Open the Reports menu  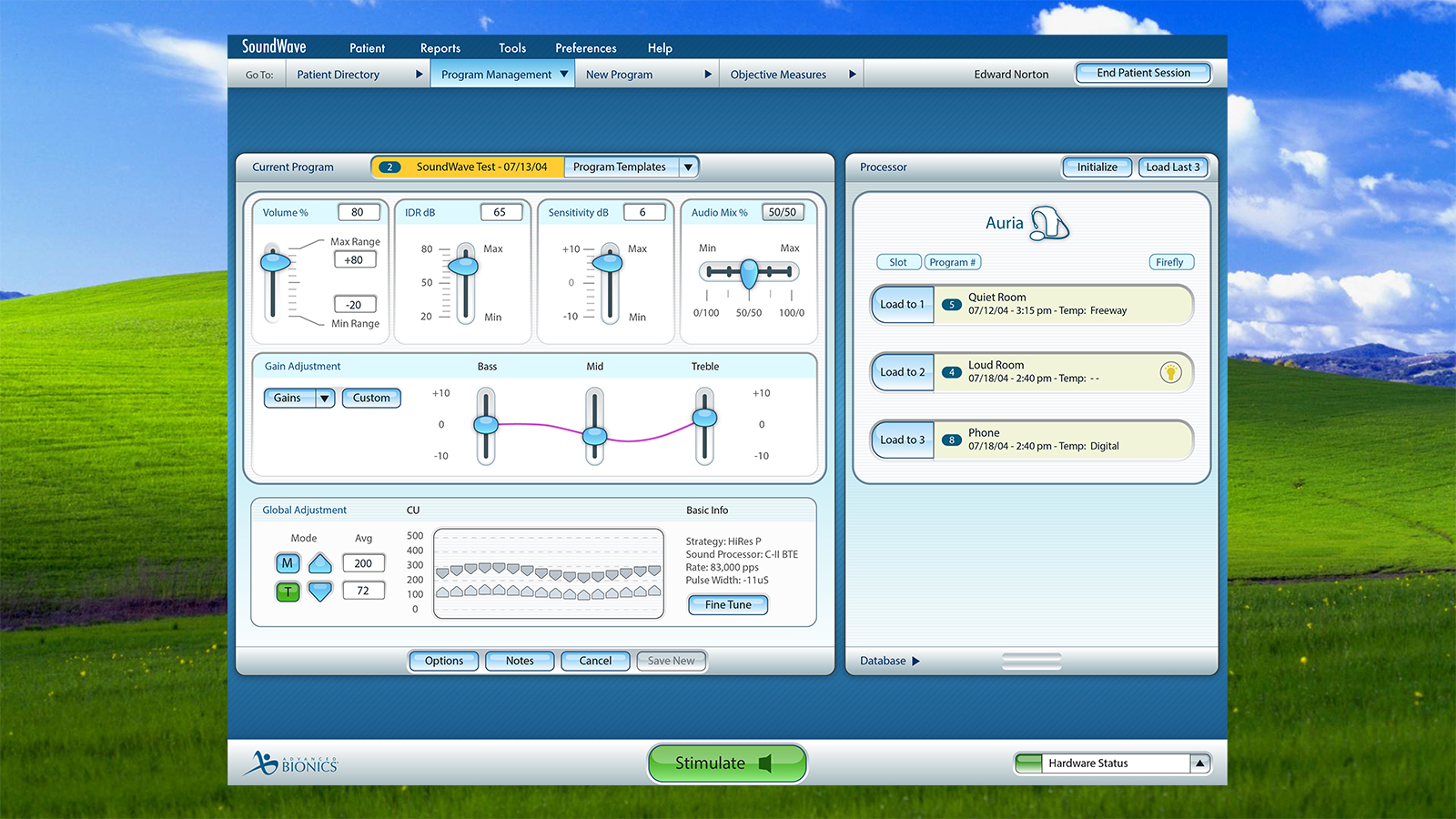[x=440, y=48]
